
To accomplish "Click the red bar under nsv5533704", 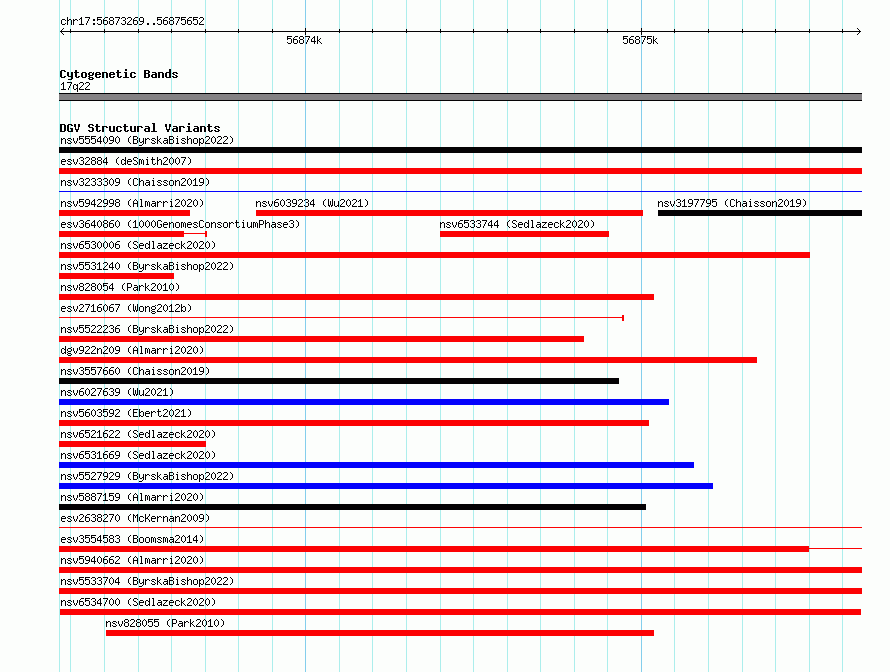I will (460, 591).
